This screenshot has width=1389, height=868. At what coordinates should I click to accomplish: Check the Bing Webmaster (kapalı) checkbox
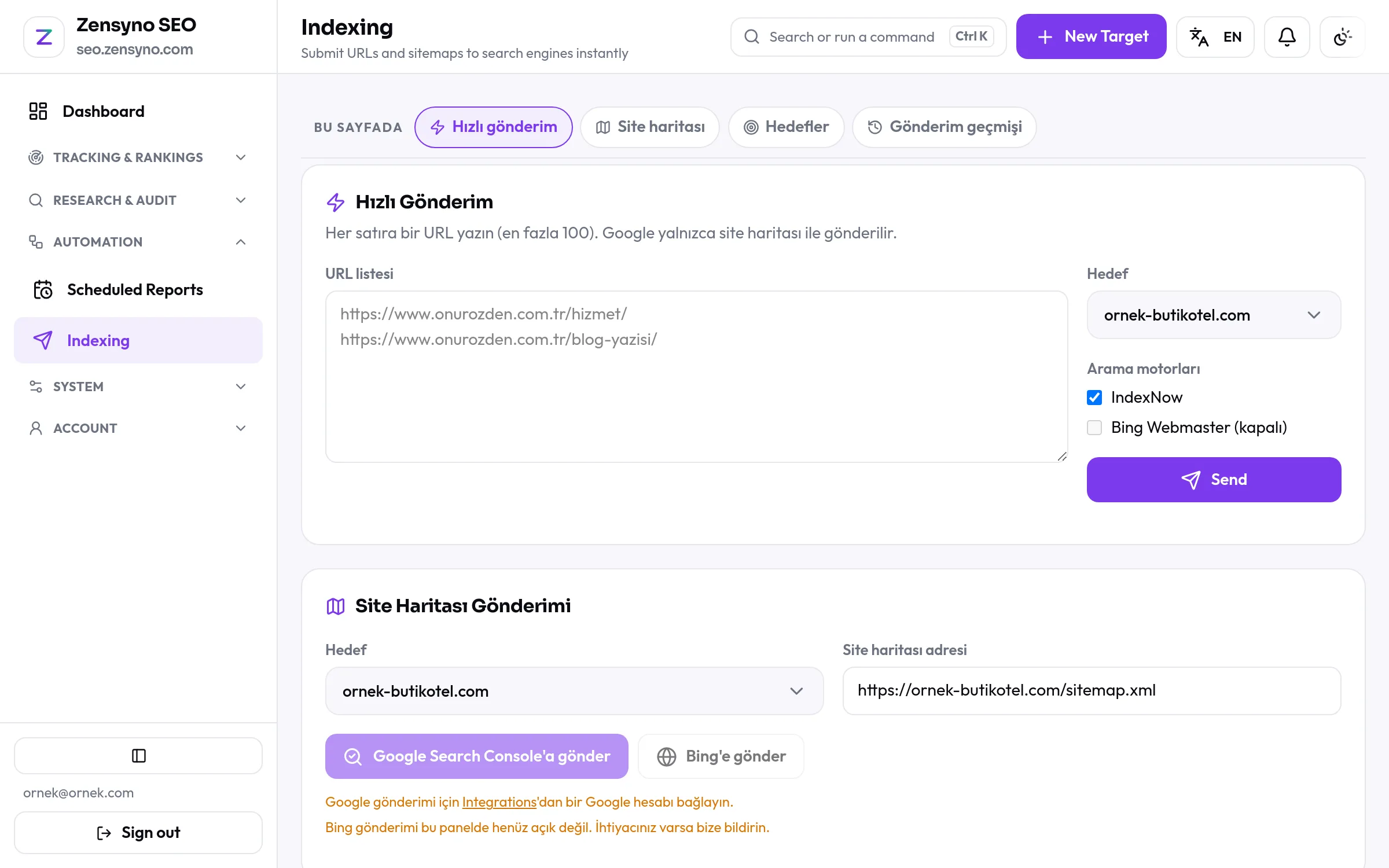[x=1094, y=428]
